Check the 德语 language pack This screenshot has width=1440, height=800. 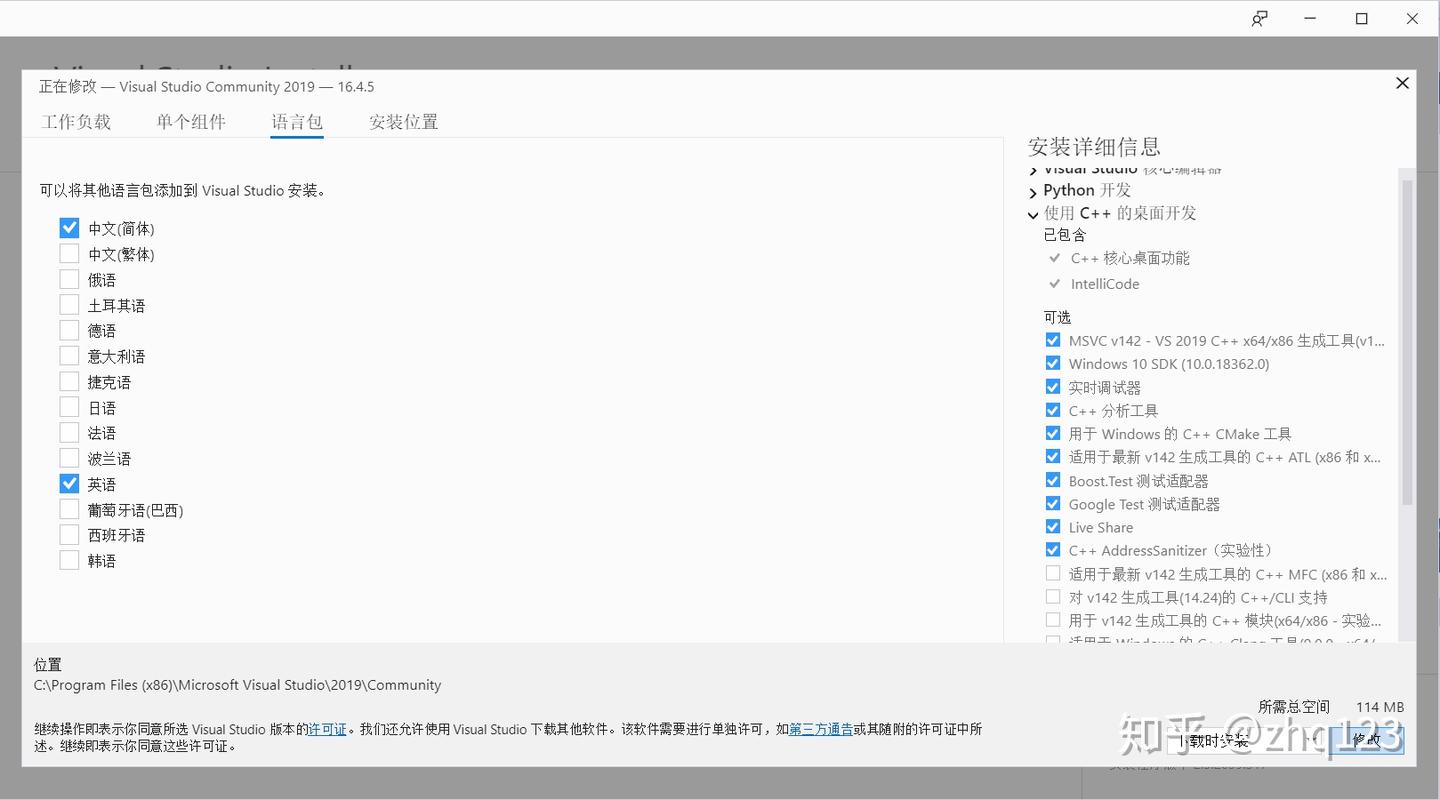coord(69,329)
